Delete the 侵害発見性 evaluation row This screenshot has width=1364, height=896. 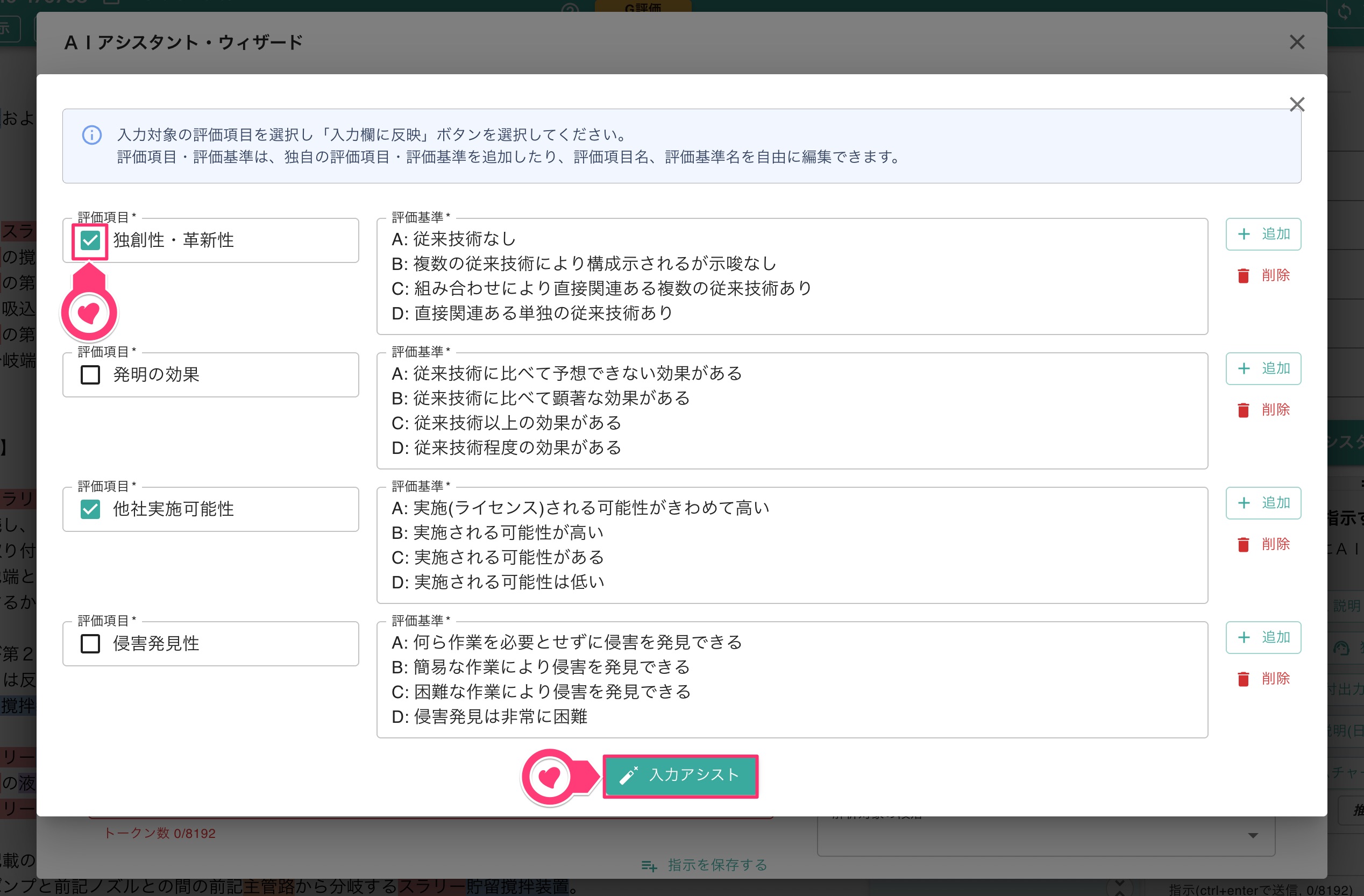coord(1263,679)
